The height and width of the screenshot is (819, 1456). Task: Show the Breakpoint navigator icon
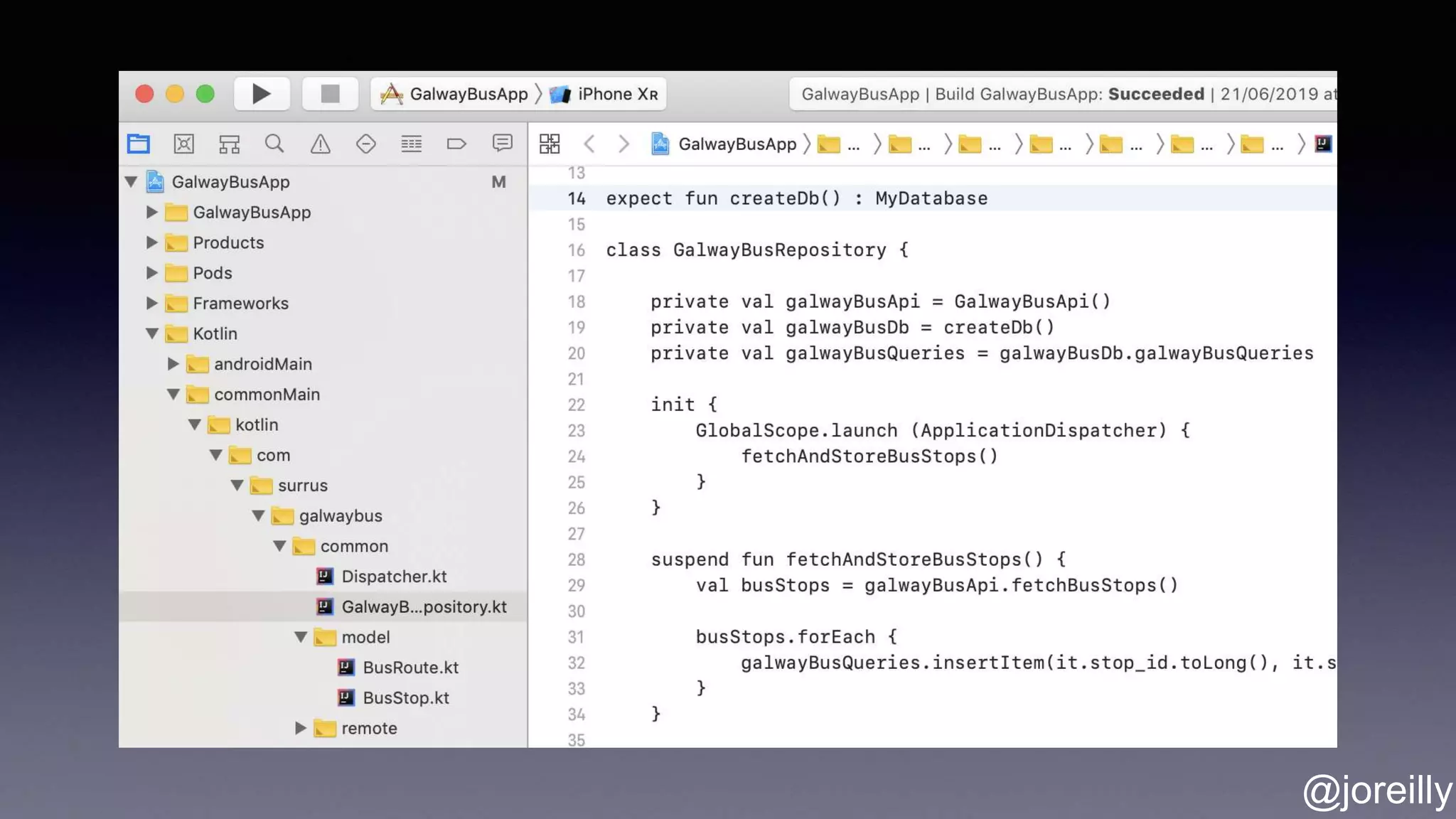(456, 144)
